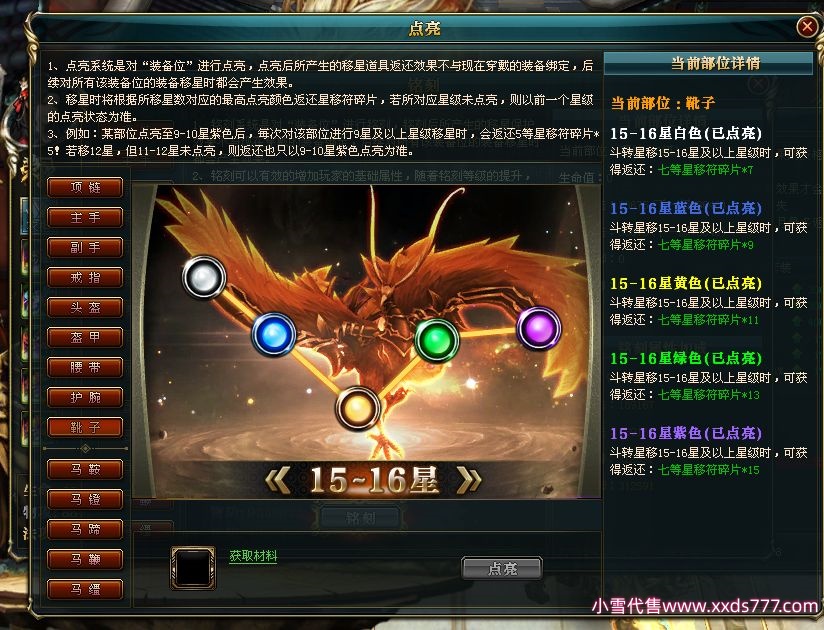
Task: Select the yellow star orb
Action: click(x=357, y=408)
